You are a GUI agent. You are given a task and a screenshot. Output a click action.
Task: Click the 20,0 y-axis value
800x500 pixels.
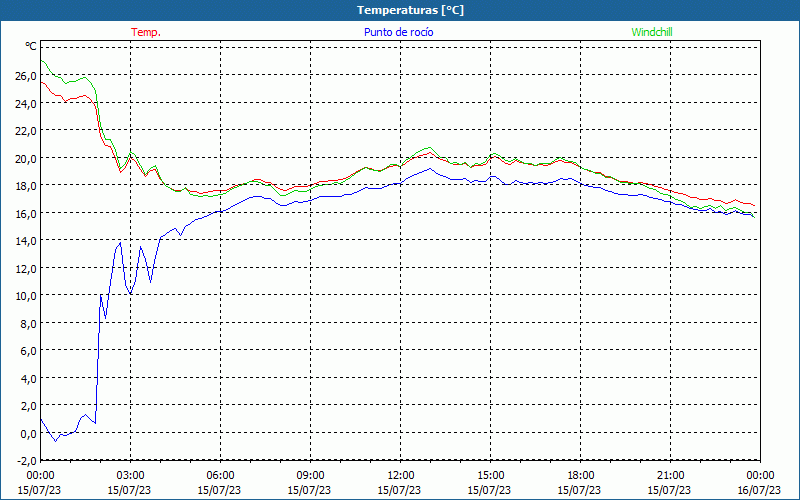[27, 159]
